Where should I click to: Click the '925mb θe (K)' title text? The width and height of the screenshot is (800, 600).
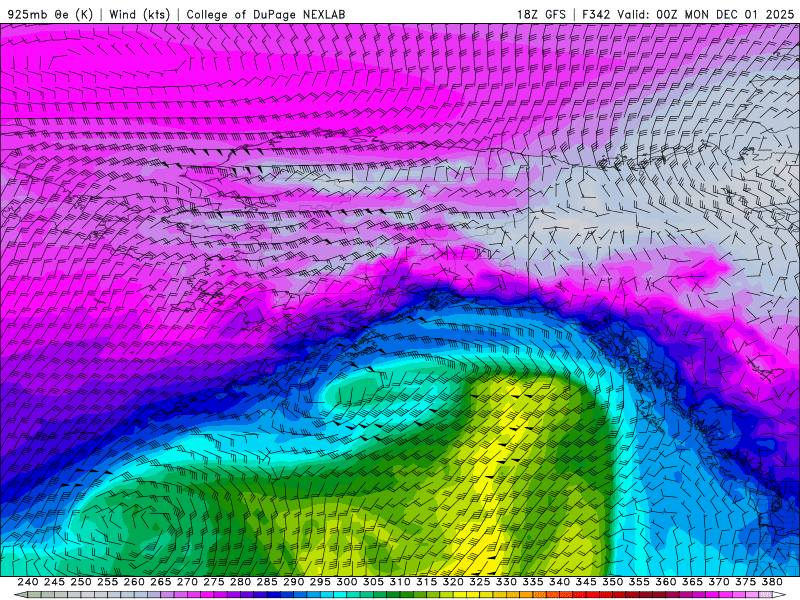click(51, 14)
